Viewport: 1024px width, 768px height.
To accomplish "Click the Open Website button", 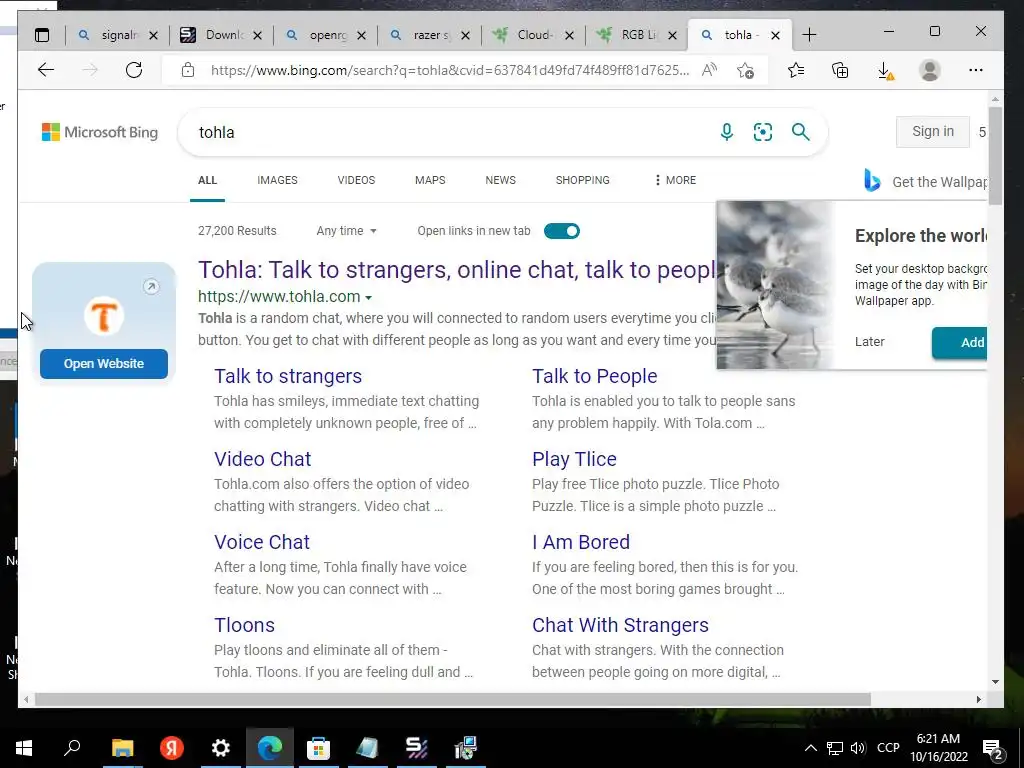I will click(104, 364).
